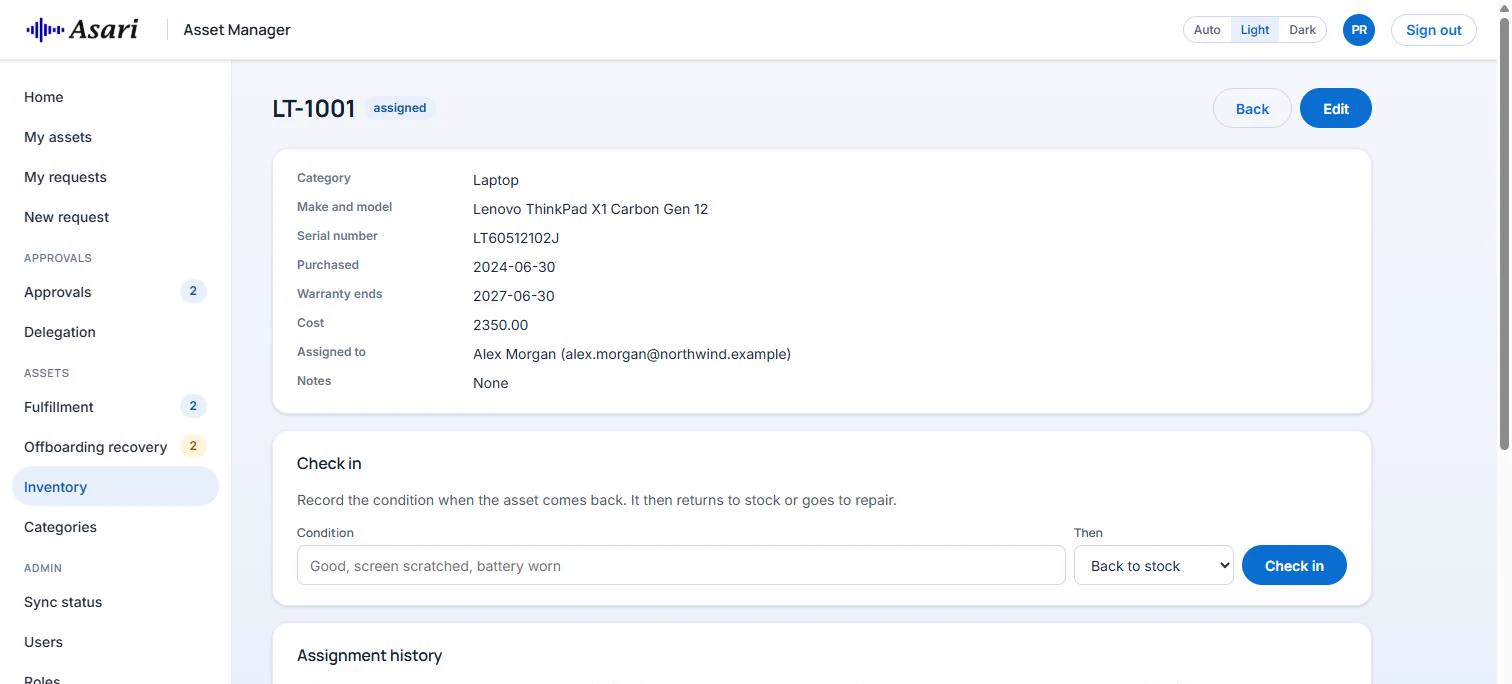This screenshot has height=684, width=1512.
Task: Select serial number LT60512102J
Action: pyautogui.click(x=516, y=238)
